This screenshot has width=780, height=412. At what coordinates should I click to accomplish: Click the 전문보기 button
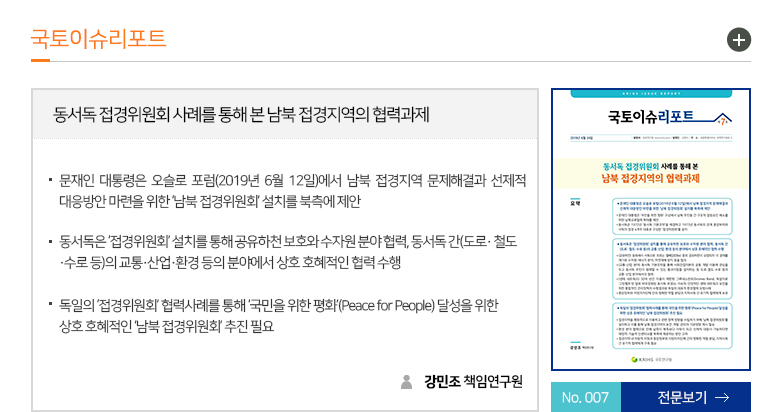tap(685, 397)
